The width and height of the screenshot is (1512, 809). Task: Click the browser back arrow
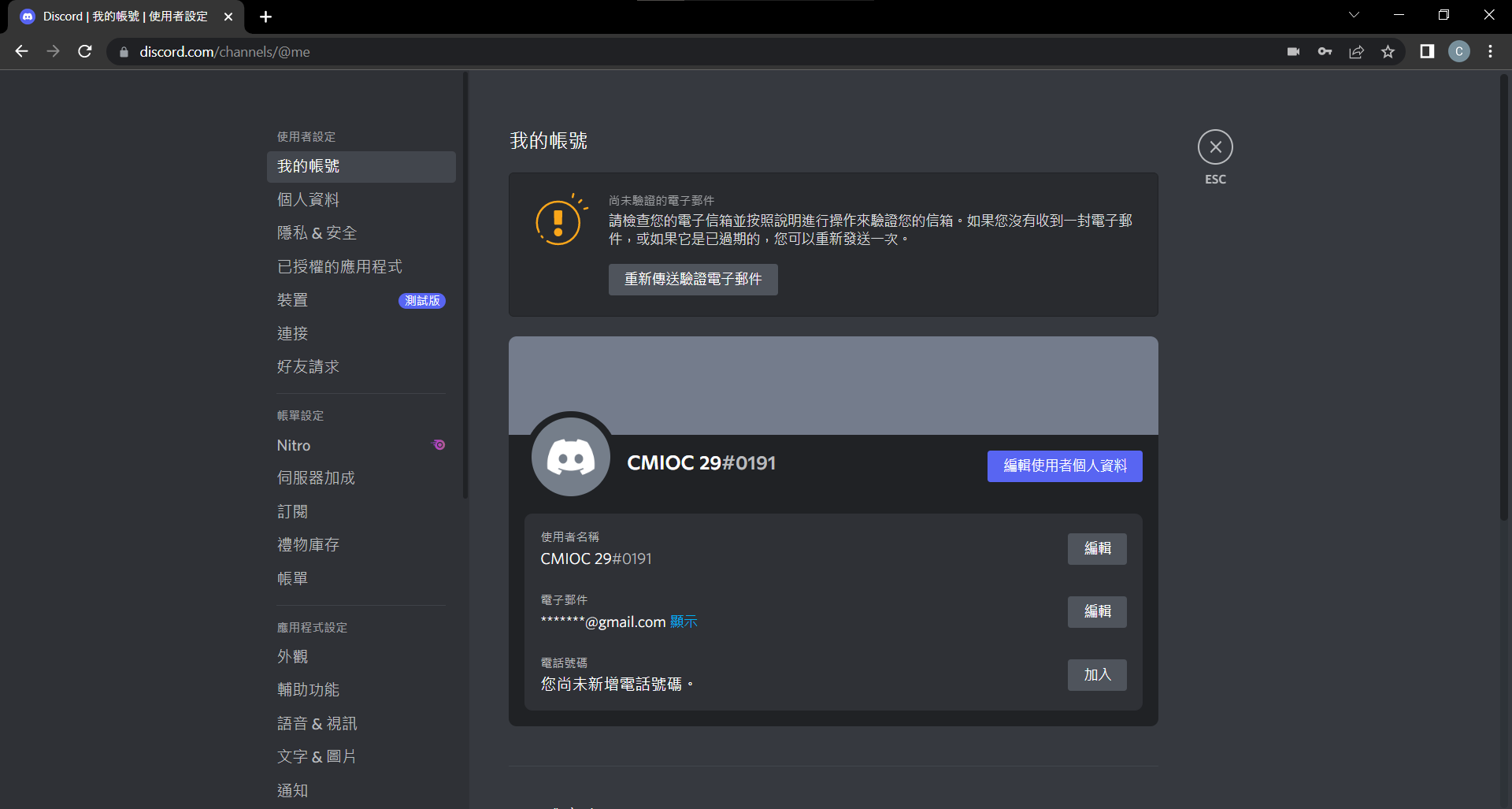tap(21, 51)
